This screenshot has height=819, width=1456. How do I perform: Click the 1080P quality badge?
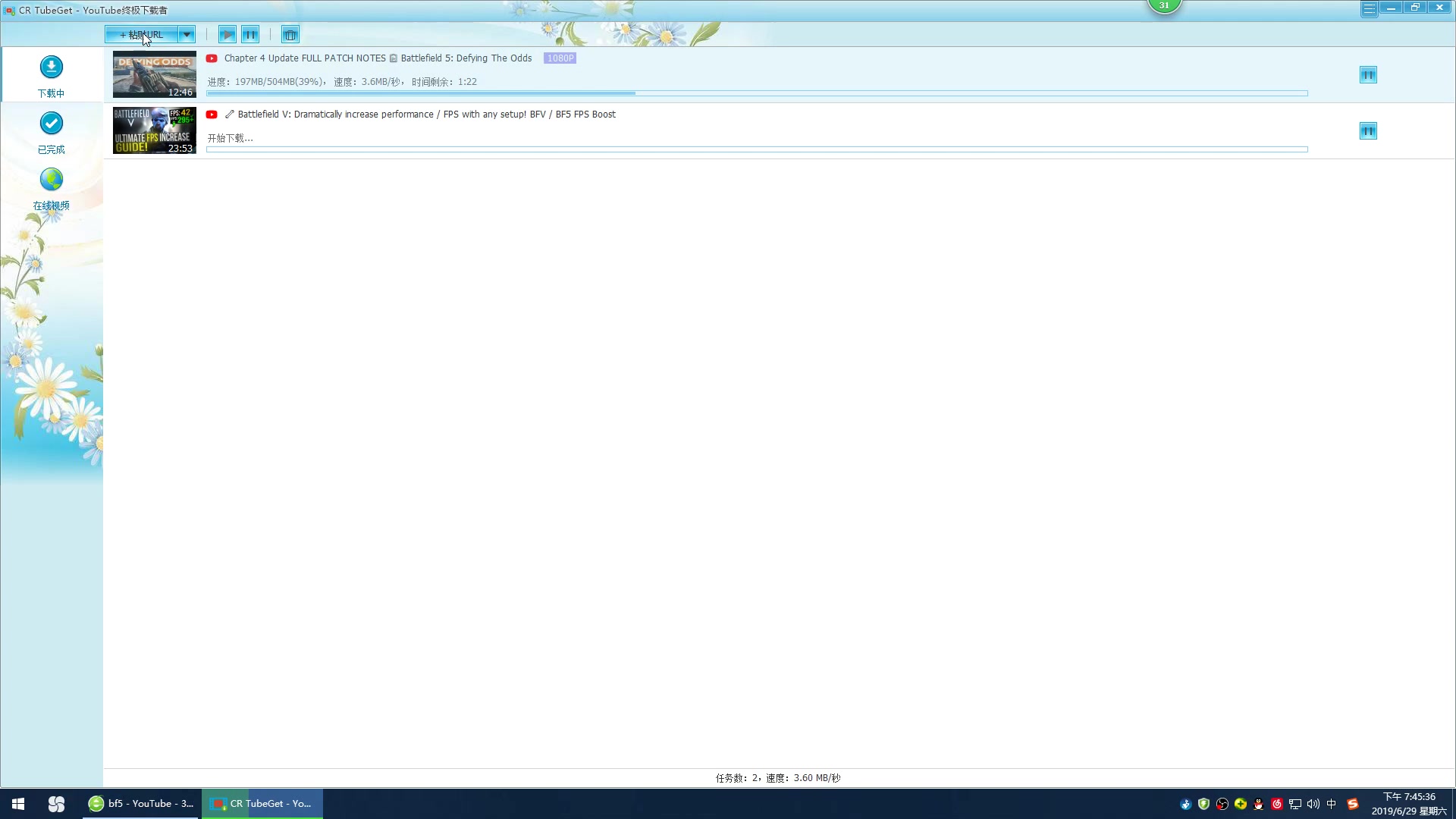coord(560,58)
